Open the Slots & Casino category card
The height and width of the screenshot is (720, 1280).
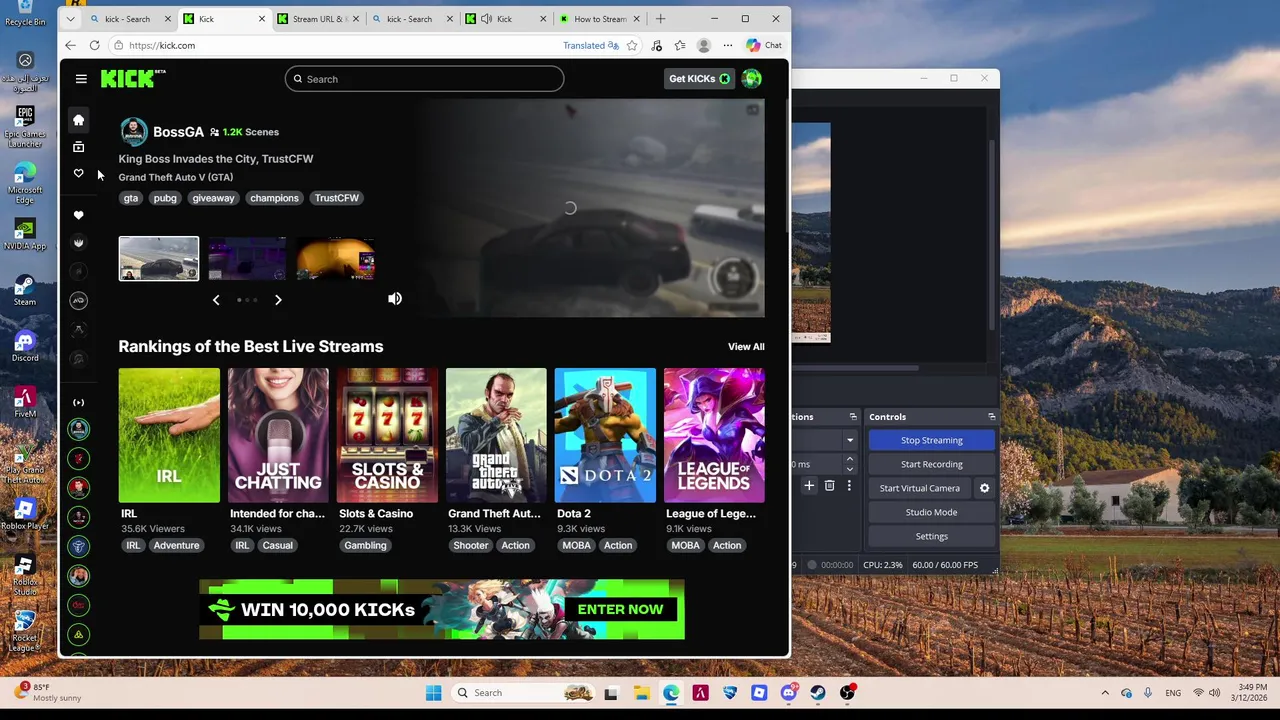(387, 435)
